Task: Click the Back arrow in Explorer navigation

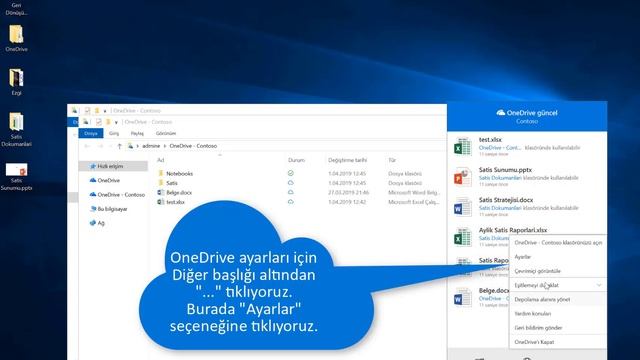Action: (x=87, y=146)
